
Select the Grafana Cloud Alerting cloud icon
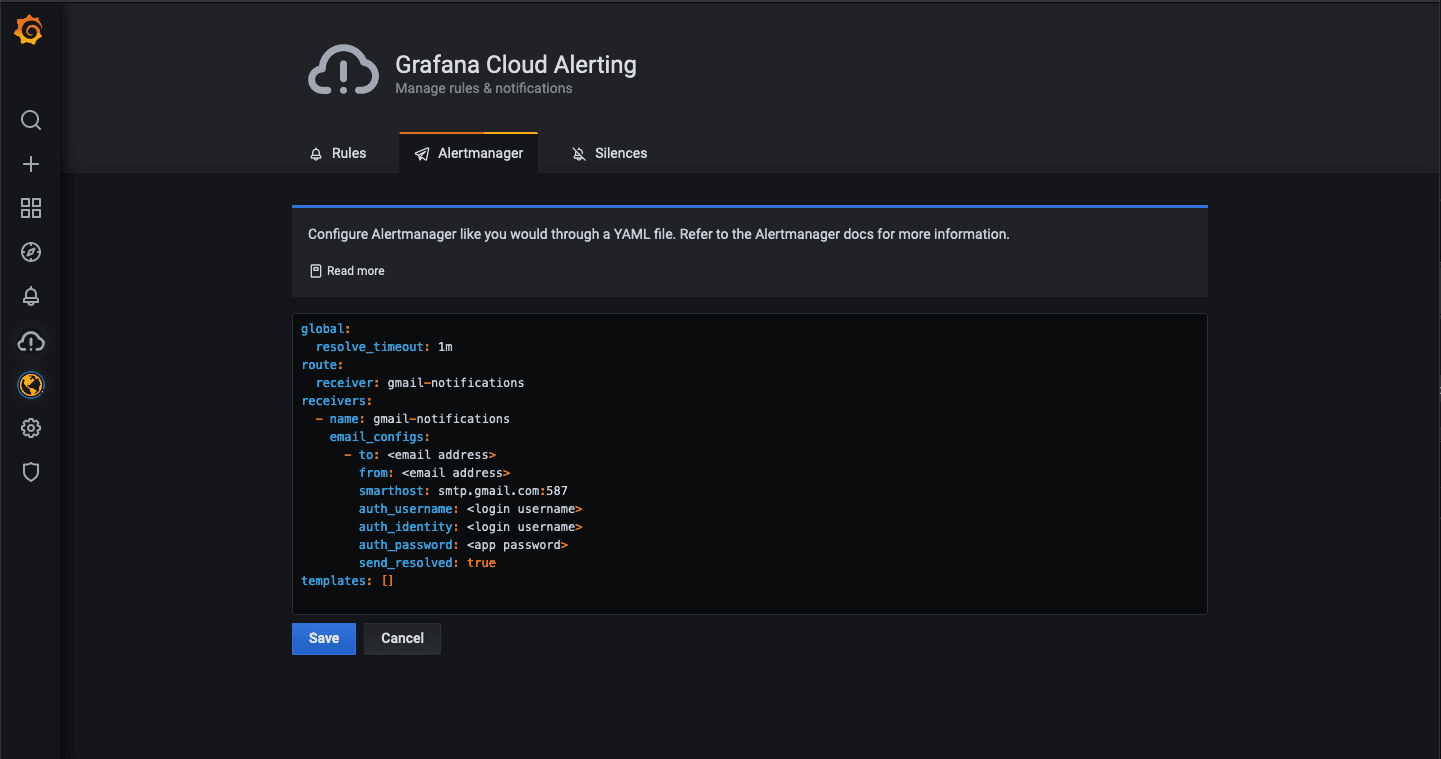click(x=31, y=342)
